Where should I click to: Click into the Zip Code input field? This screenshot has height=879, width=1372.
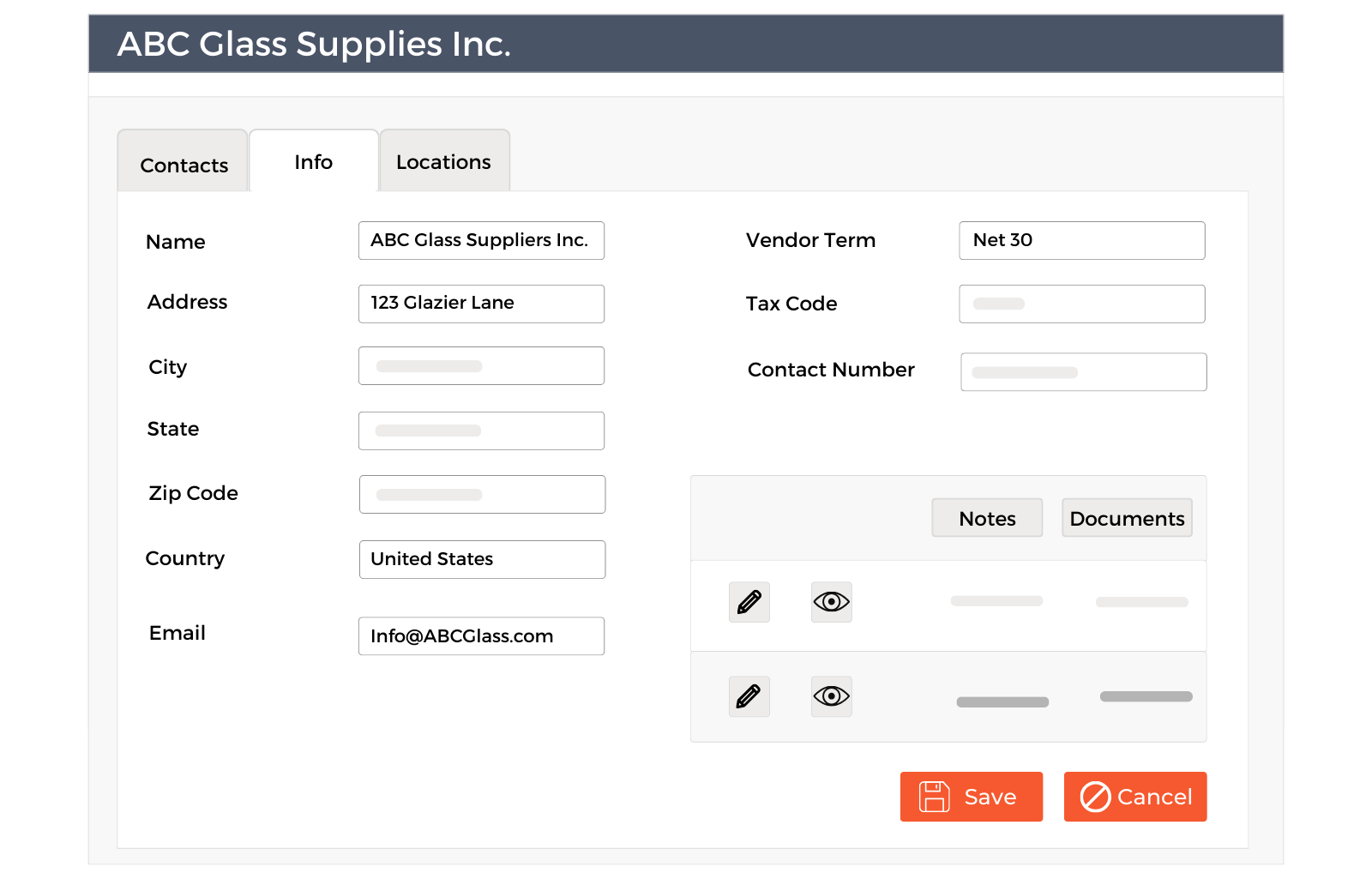pyautogui.click(x=482, y=494)
